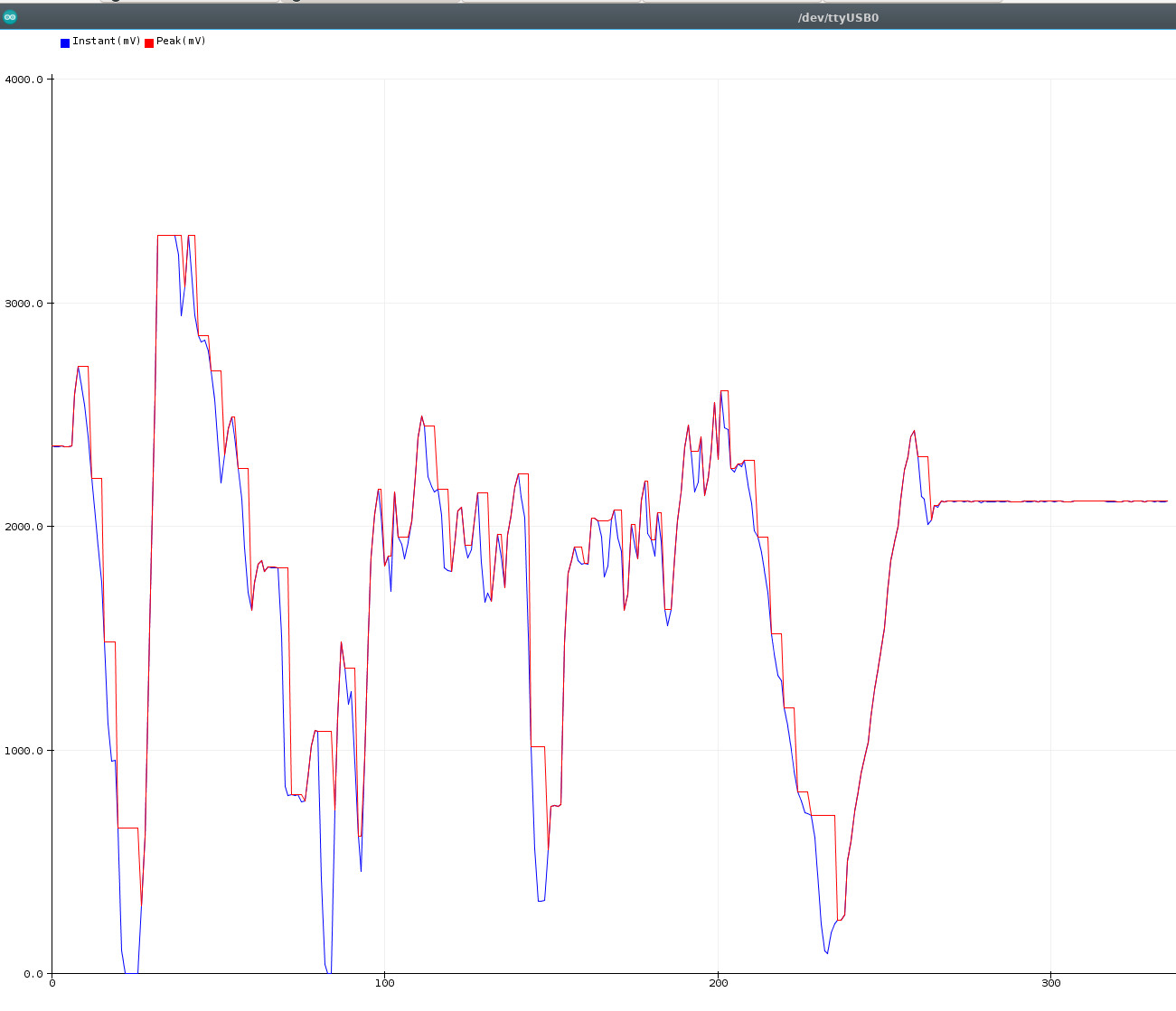Image resolution: width=1176 pixels, height=1011 pixels.
Task: Click the 3000.0 y-axis label
Action: coord(24,304)
